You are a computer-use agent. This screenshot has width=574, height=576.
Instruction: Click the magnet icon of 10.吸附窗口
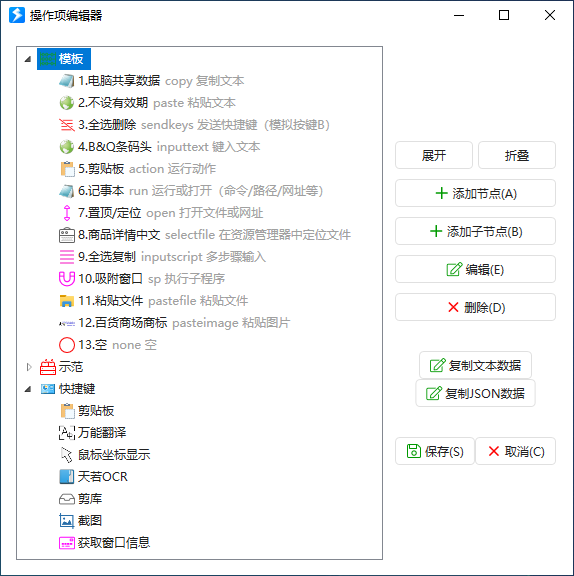[66, 279]
